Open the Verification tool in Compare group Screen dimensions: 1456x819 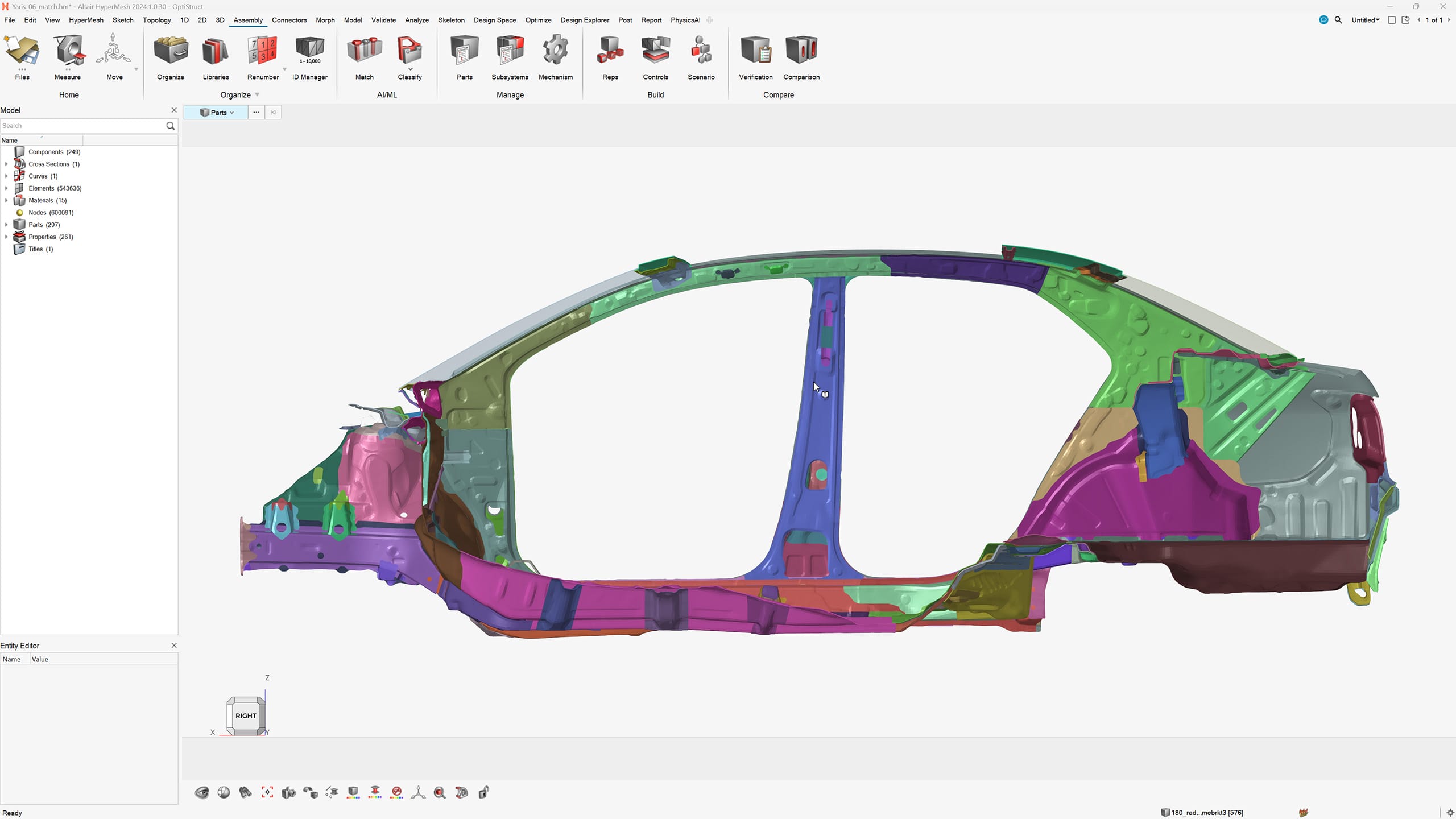click(x=755, y=57)
